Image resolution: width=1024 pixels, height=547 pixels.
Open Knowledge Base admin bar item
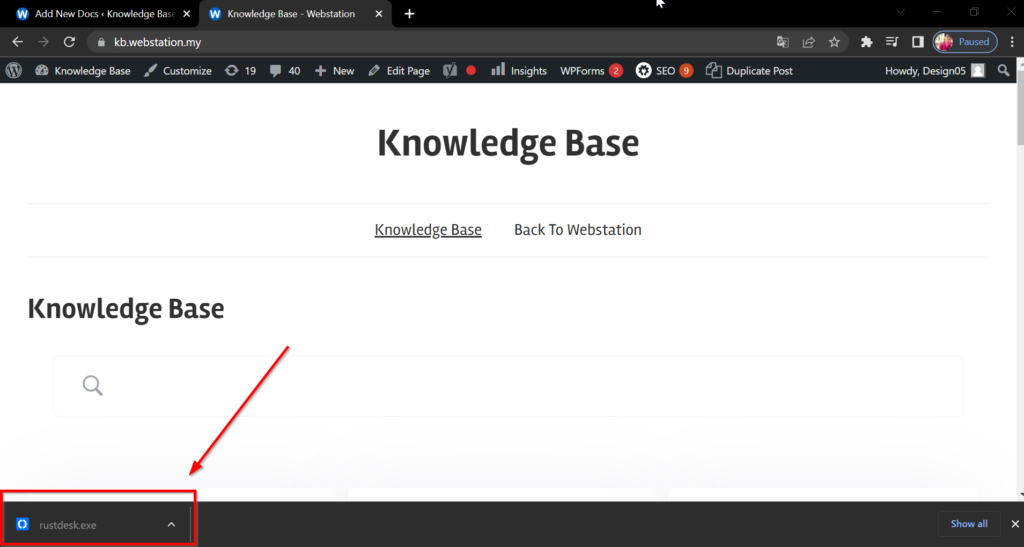[83, 70]
